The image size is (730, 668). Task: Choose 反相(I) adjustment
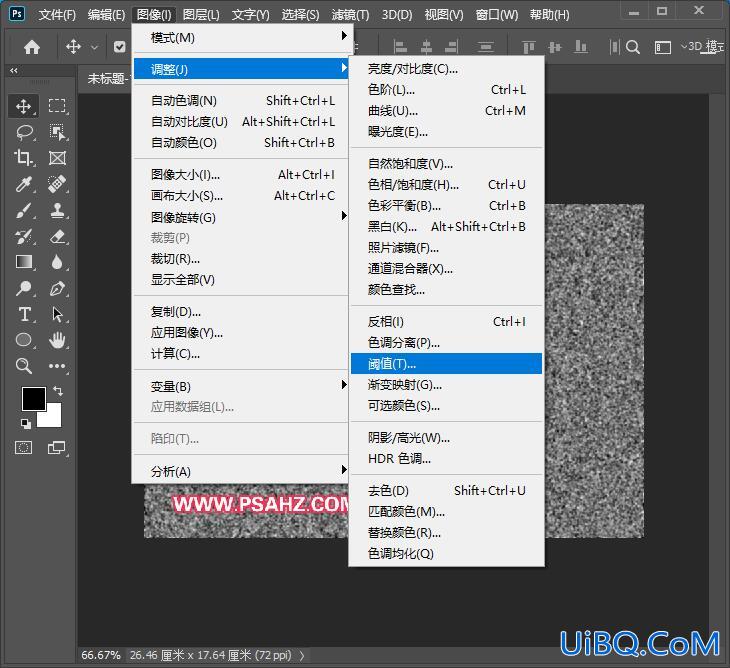point(446,322)
